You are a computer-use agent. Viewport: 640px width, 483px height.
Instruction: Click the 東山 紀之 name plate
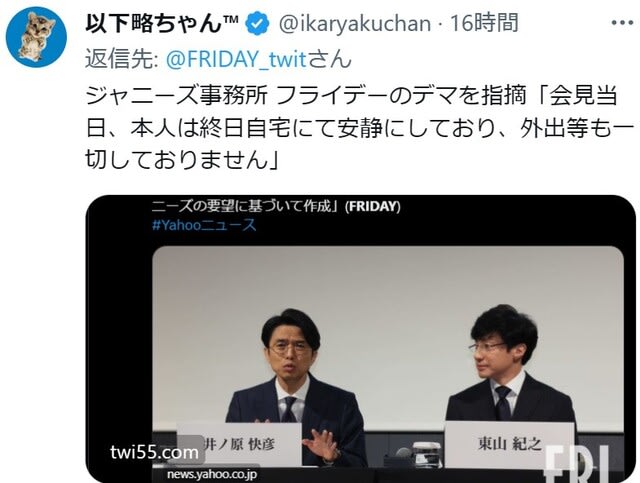coord(509,444)
